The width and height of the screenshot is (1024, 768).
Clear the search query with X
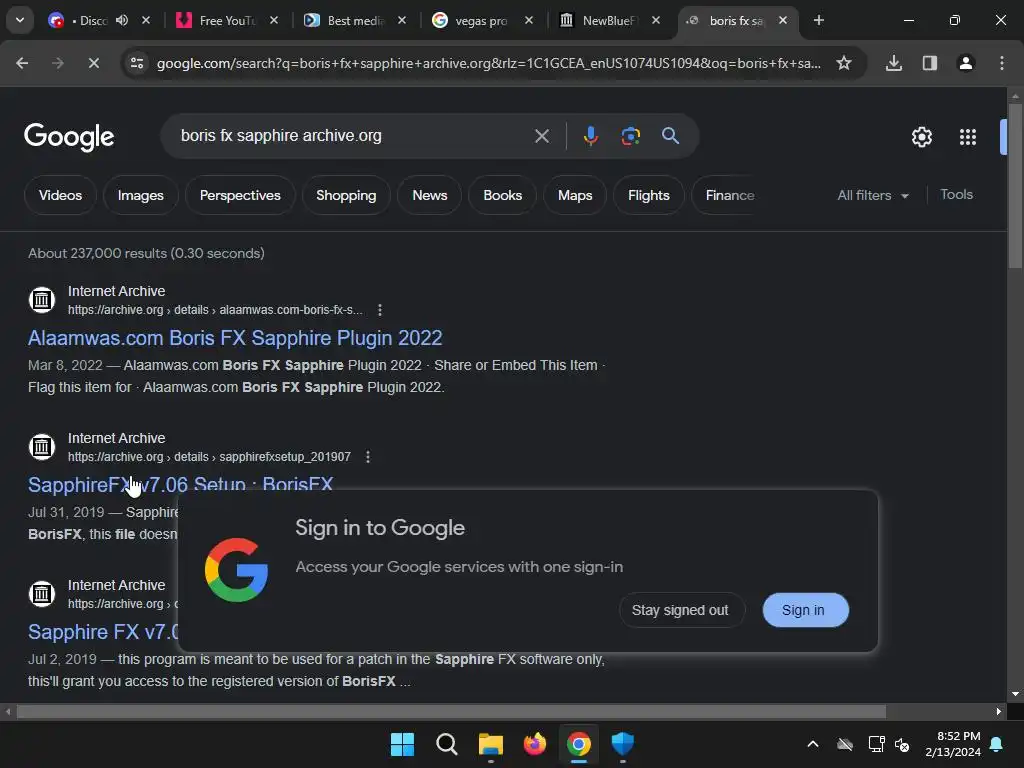(541, 136)
